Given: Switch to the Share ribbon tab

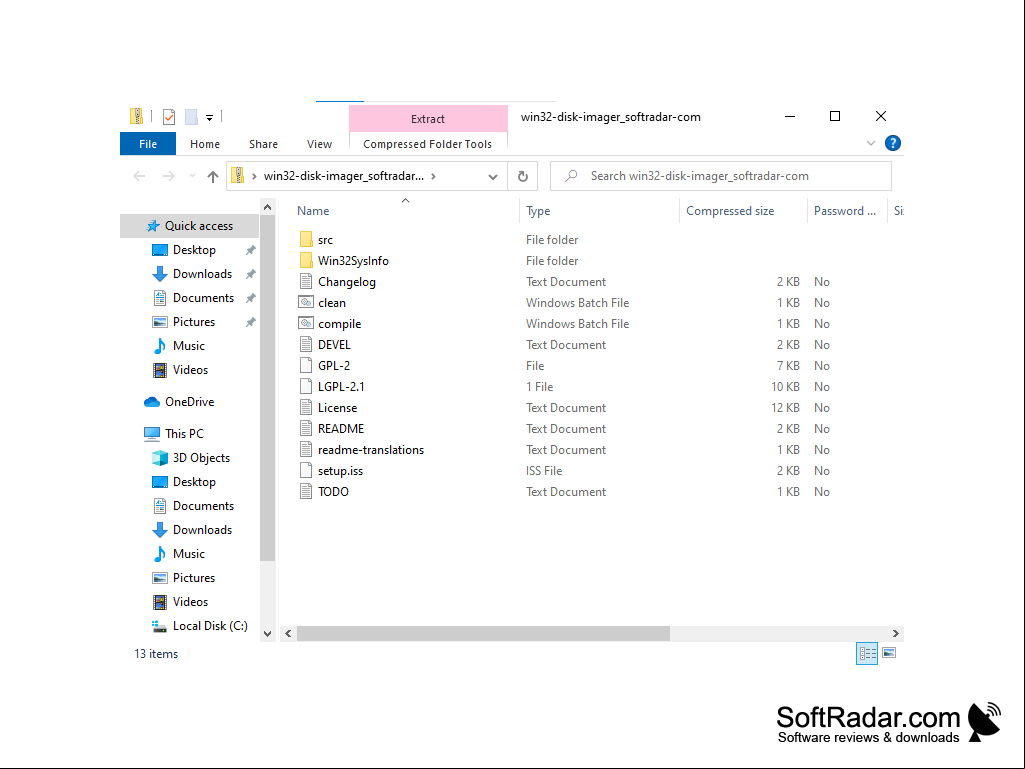Looking at the screenshot, I should coord(263,144).
